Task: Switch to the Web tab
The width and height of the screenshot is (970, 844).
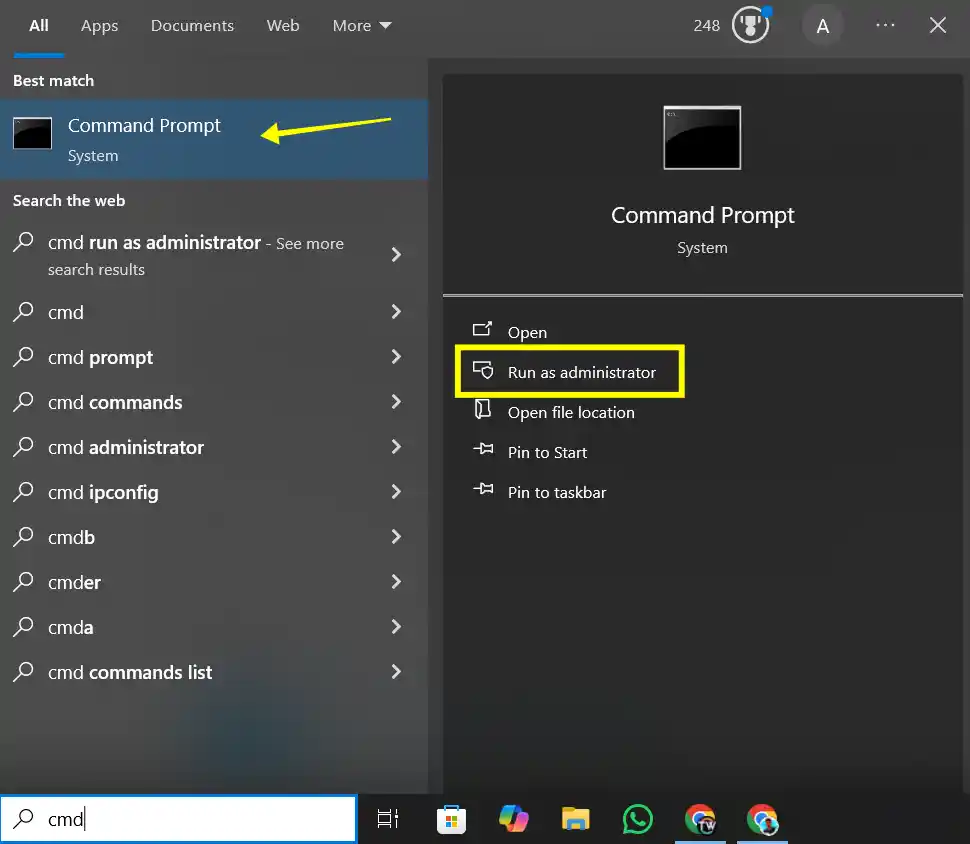Action: click(283, 25)
